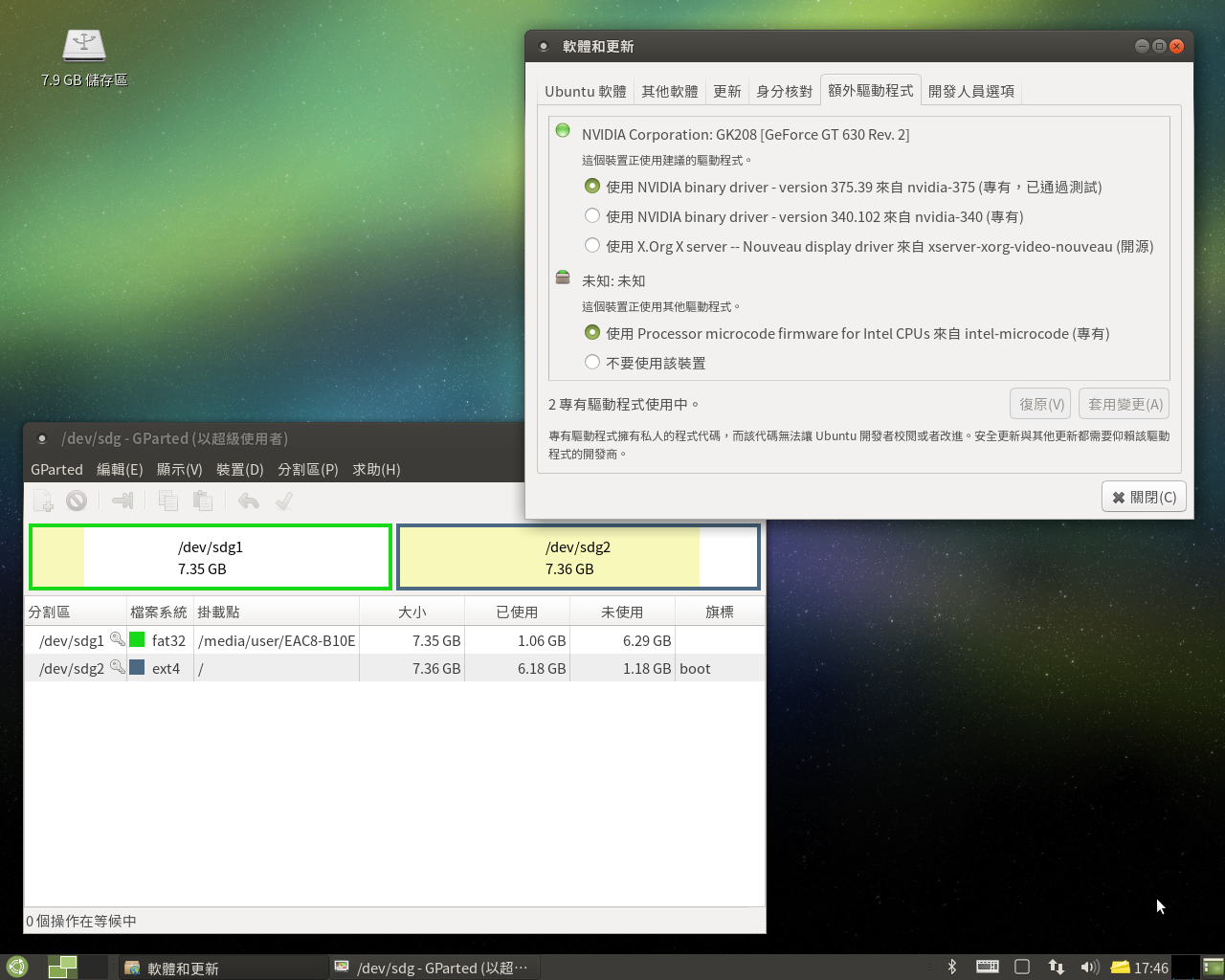1225x980 pixels.
Task: Click the 旗標 column header
Action: click(720, 612)
